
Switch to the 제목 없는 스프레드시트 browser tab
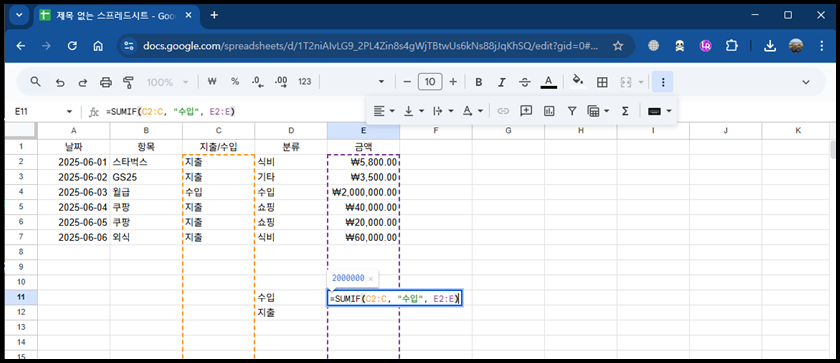(x=116, y=16)
